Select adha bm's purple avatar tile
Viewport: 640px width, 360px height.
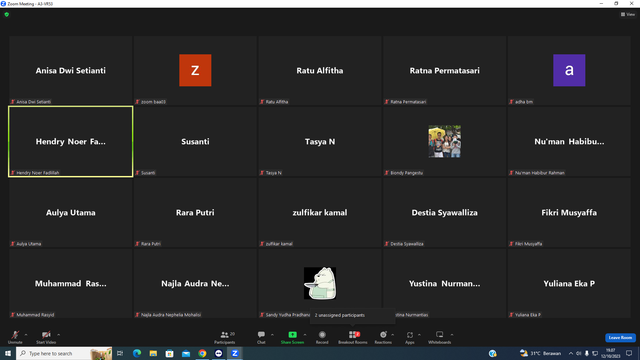tap(569, 71)
